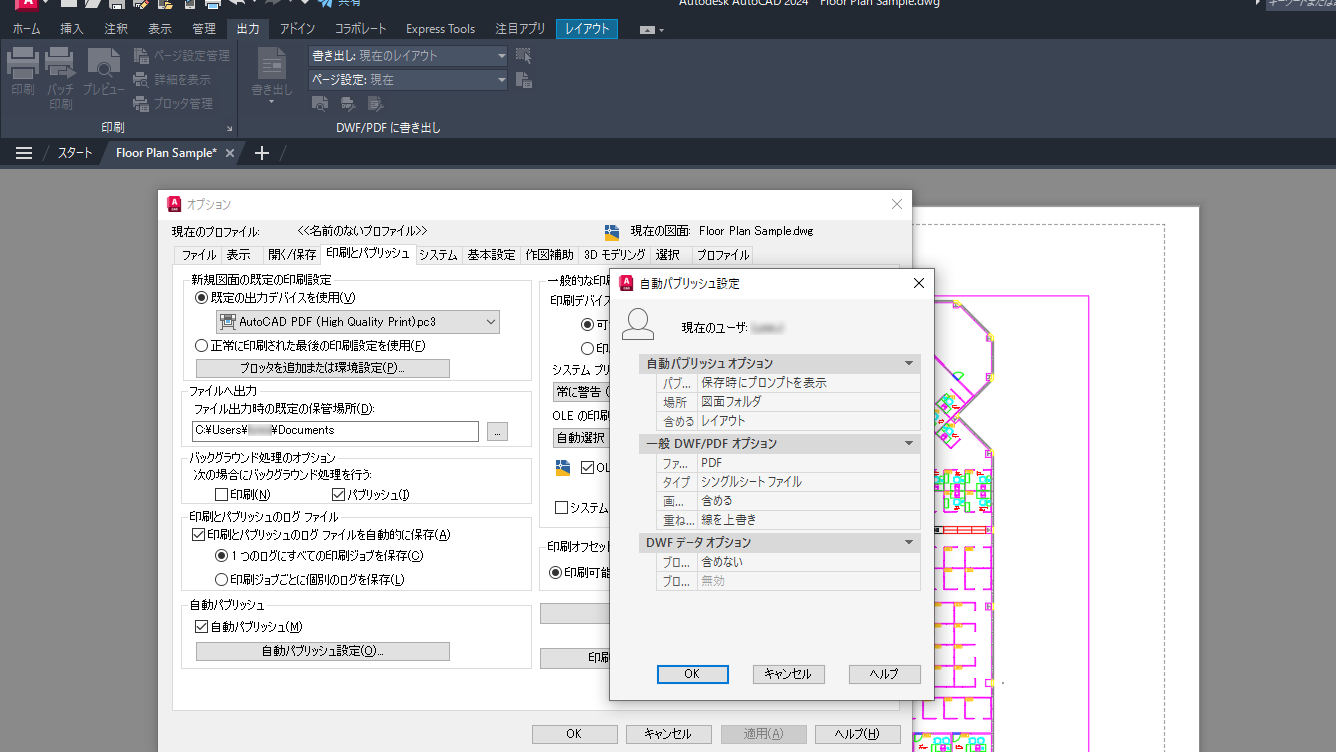Viewport: 1336px width, 752px height.
Task: Click the browse button beside the output path
Action: coord(498,431)
